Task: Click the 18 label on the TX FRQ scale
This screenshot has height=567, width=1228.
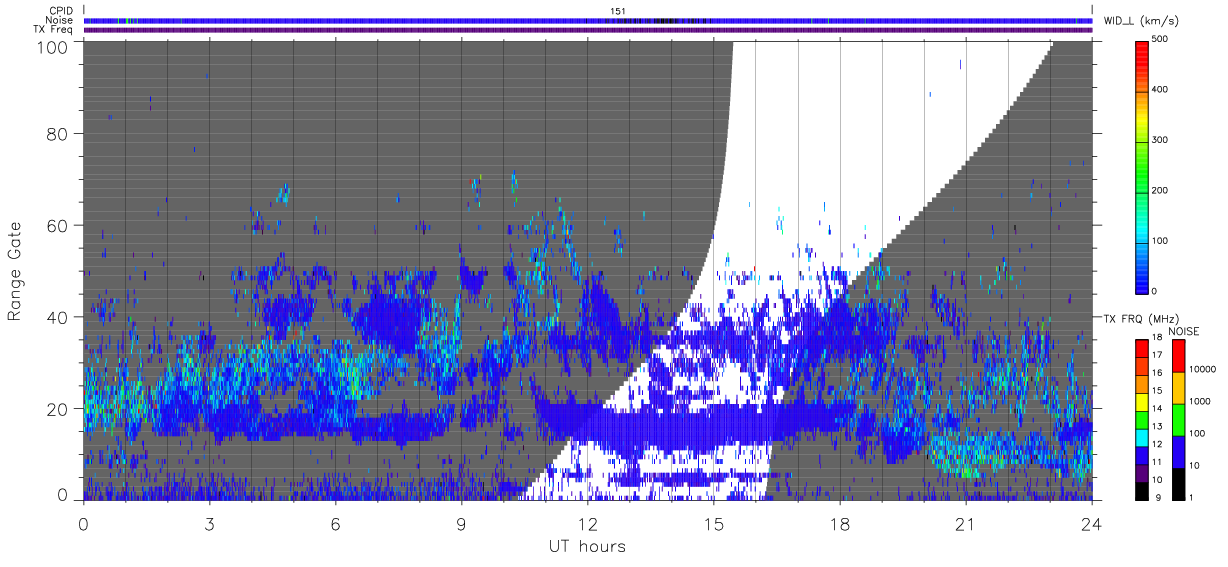Action: tap(1156, 339)
